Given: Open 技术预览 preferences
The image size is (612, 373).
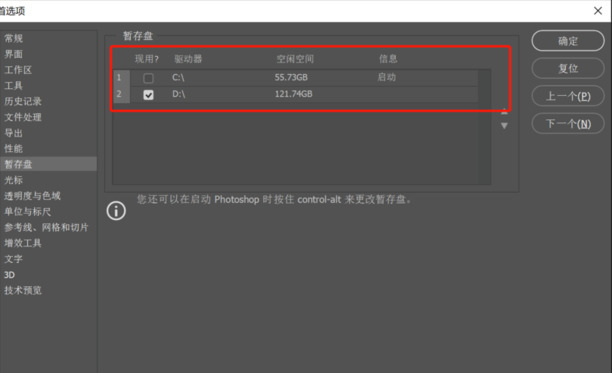Looking at the screenshot, I should [x=23, y=290].
